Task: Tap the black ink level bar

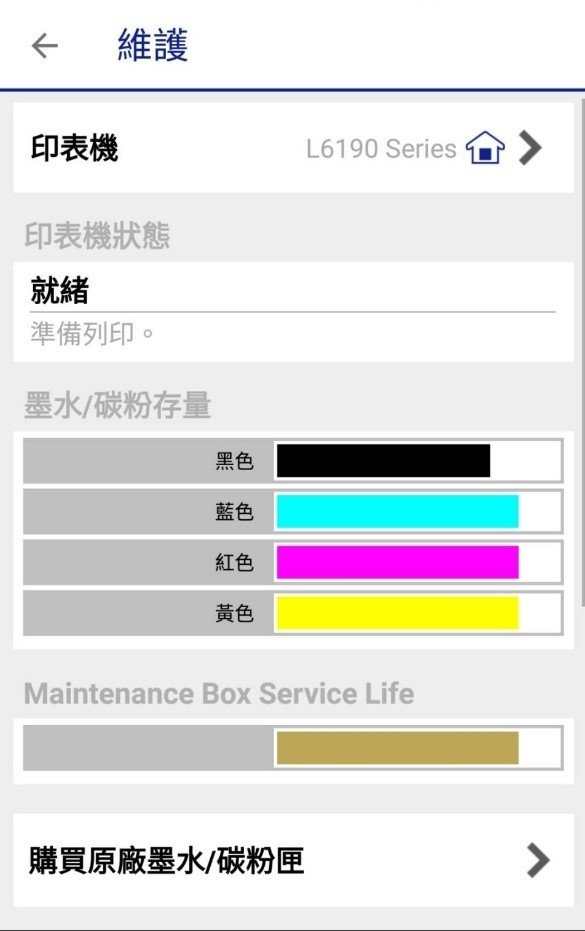Action: click(418, 460)
